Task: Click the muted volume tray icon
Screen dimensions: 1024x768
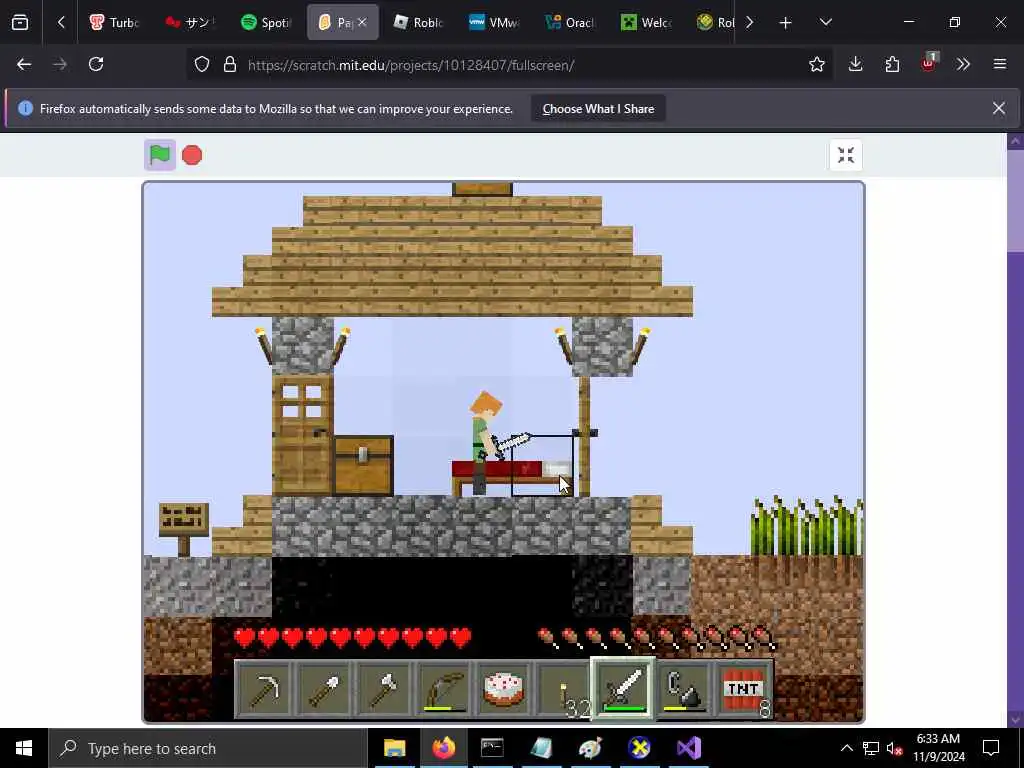Action: 894,748
